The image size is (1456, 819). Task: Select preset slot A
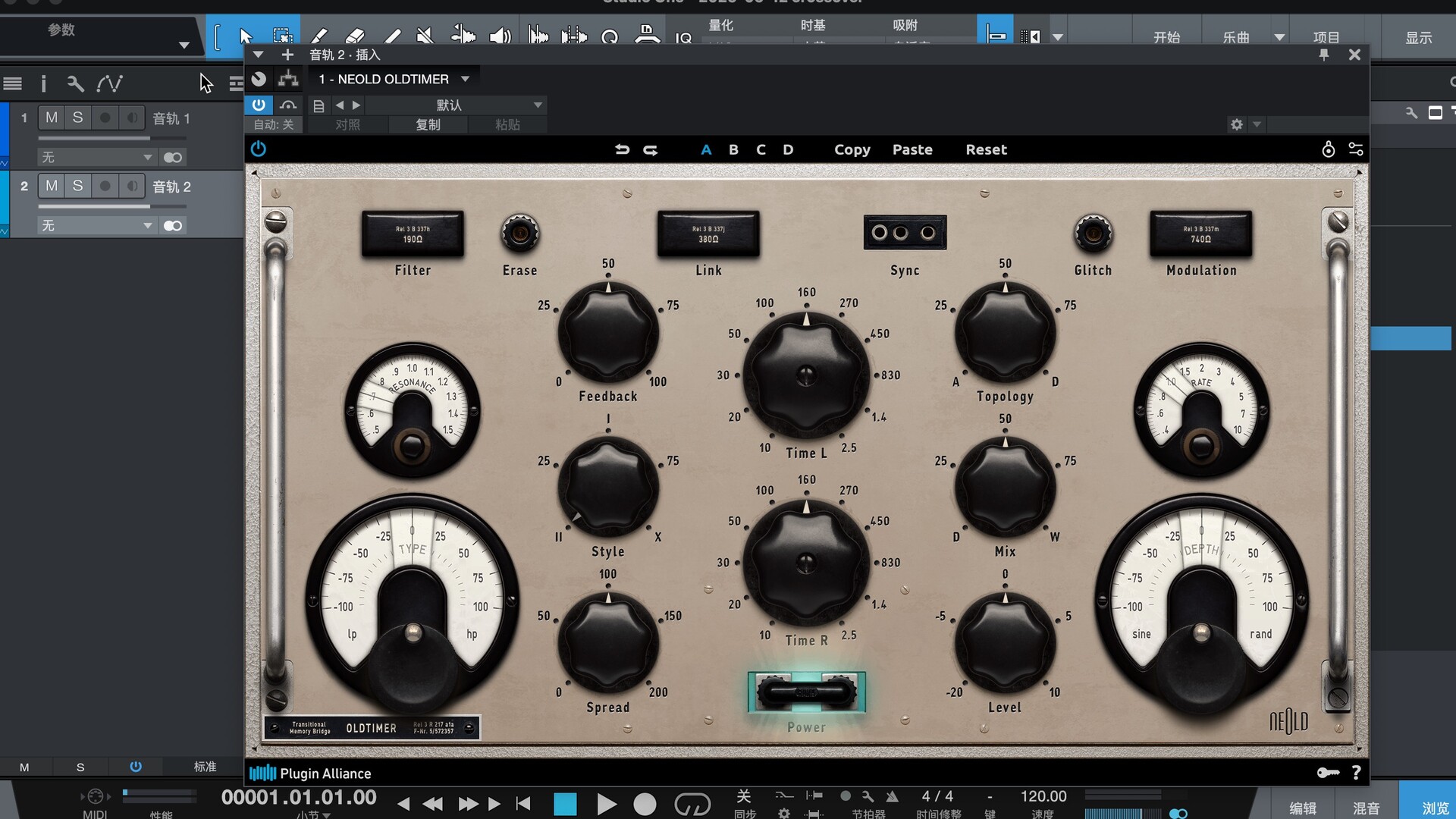click(x=706, y=149)
